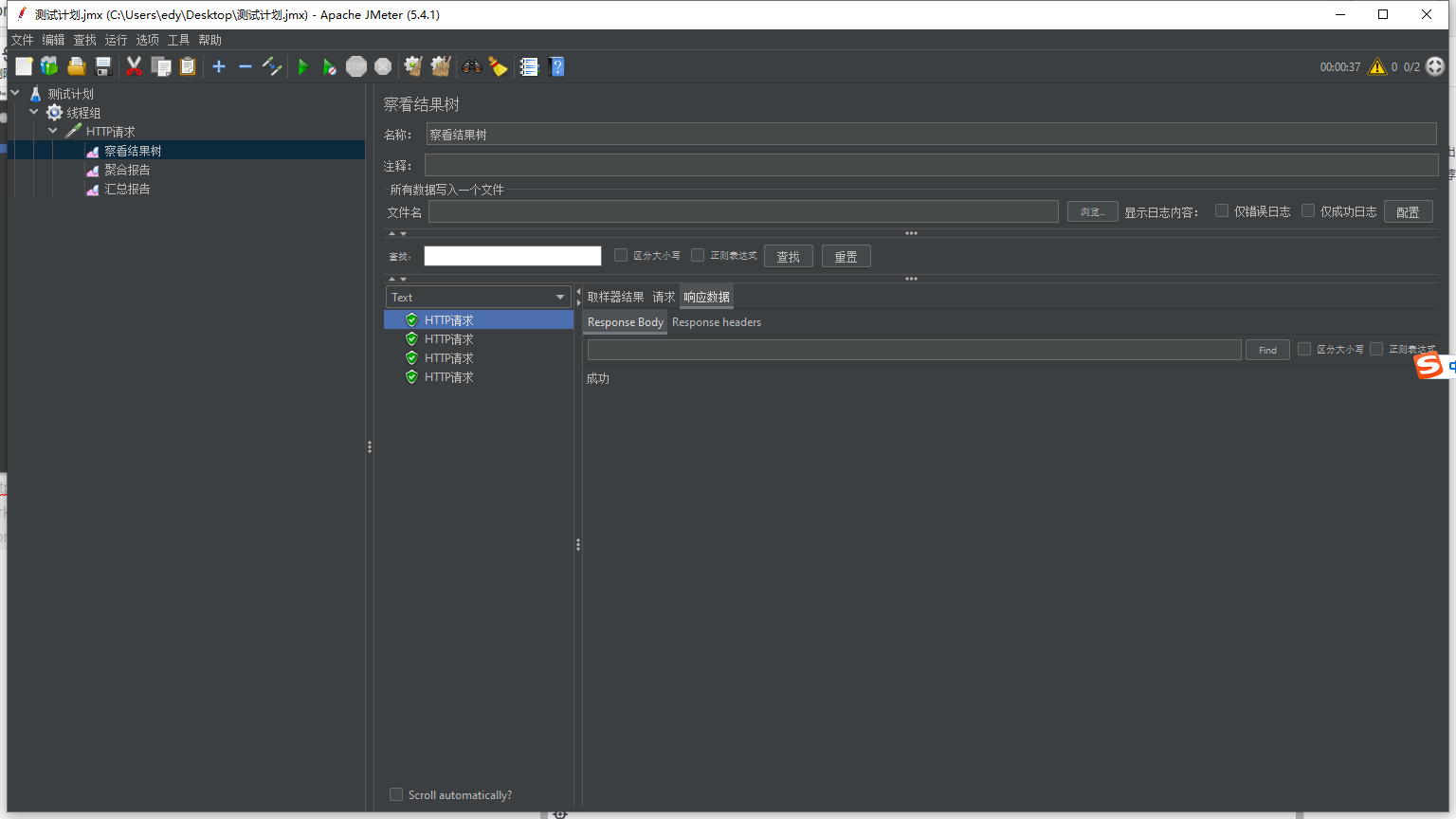Click the Help question mark icon
Viewport: 1456px width, 819px height.
(x=556, y=66)
